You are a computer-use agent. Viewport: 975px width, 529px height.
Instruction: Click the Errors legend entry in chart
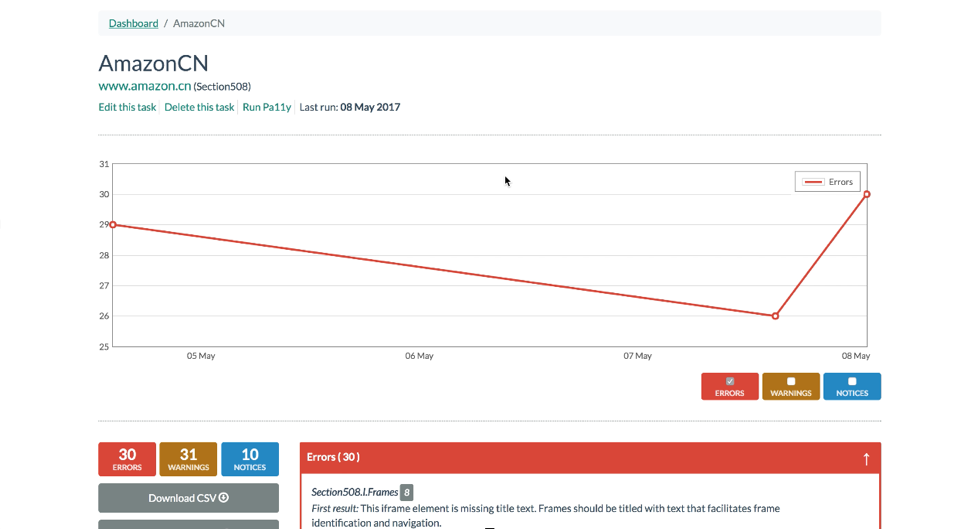(828, 182)
